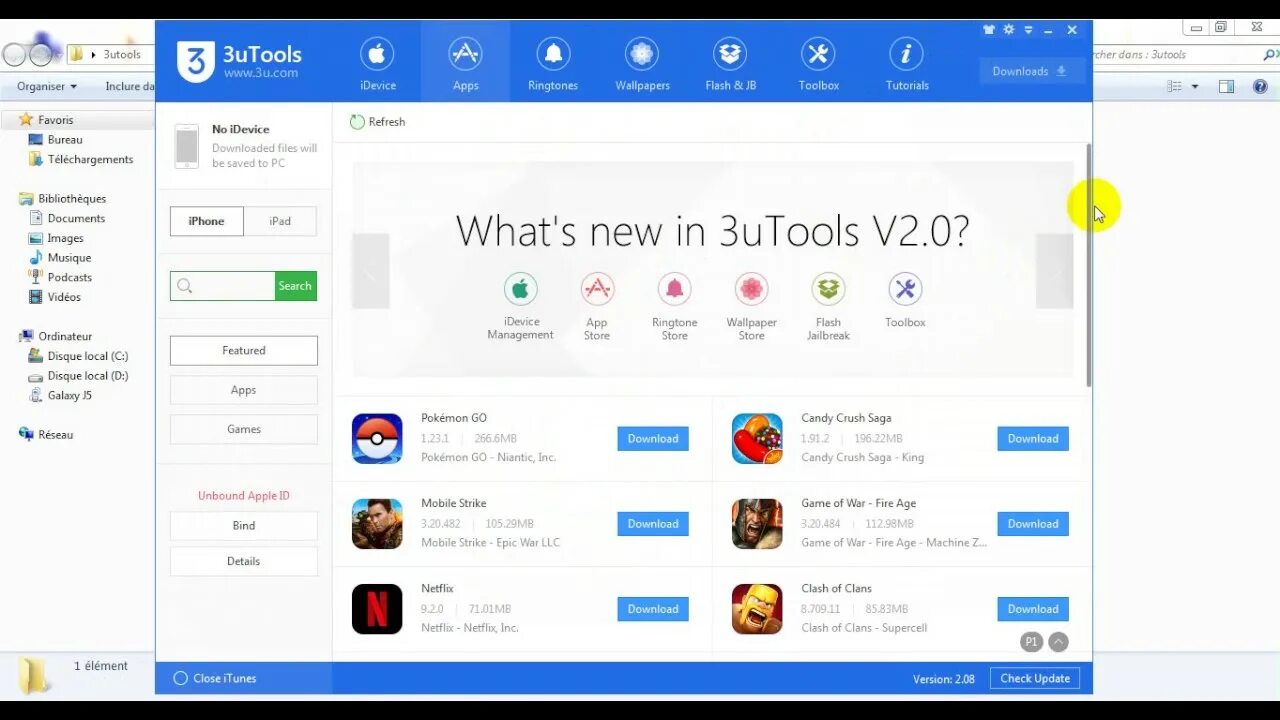Click the P1 page indicator
This screenshot has width=1280, height=720.
point(1031,642)
